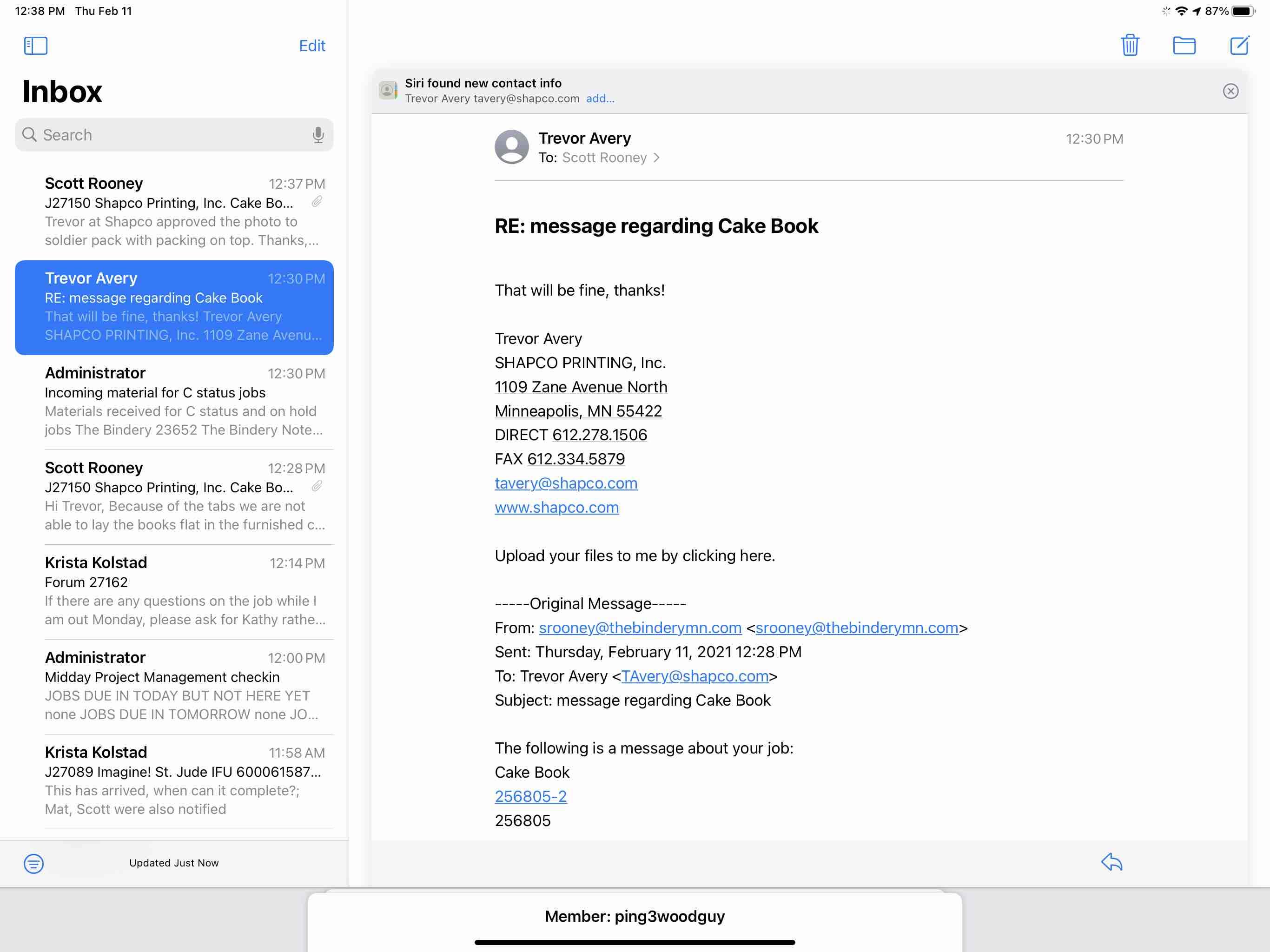Compose a new message with pencil icon
The image size is (1270, 952).
1239,46
